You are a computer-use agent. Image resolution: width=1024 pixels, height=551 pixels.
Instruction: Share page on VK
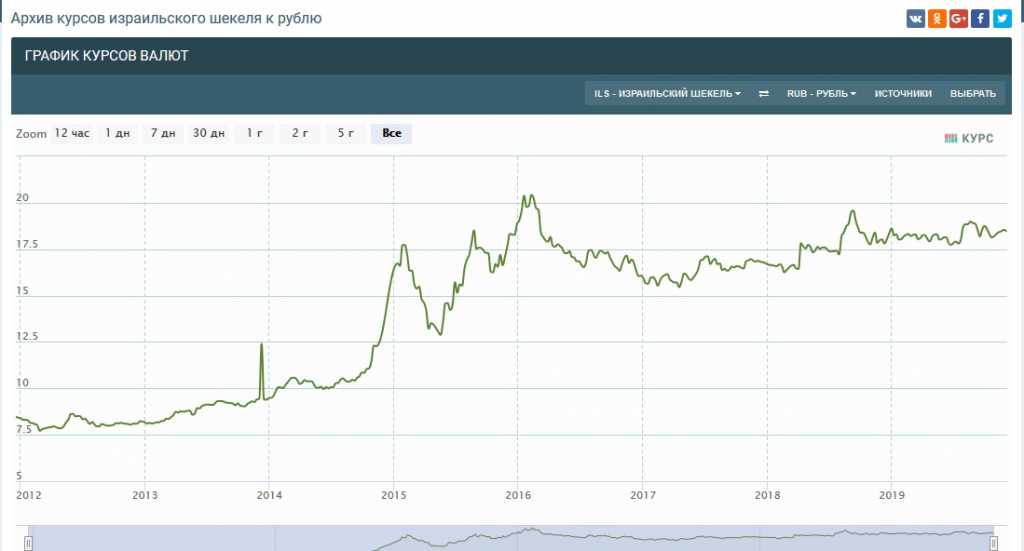click(x=916, y=18)
